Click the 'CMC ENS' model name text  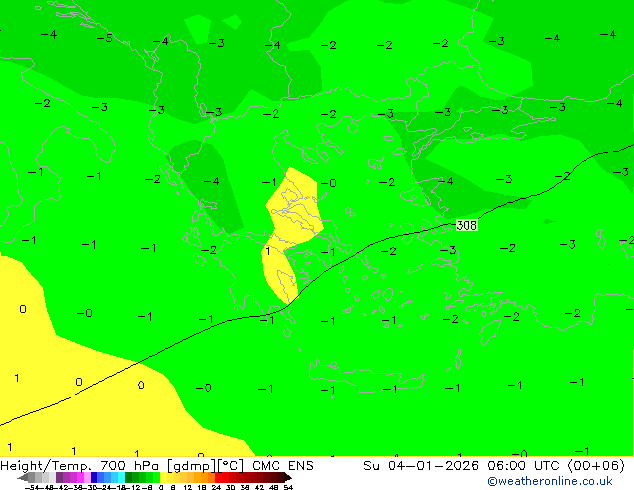pyautogui.click(x=283, y=466)
